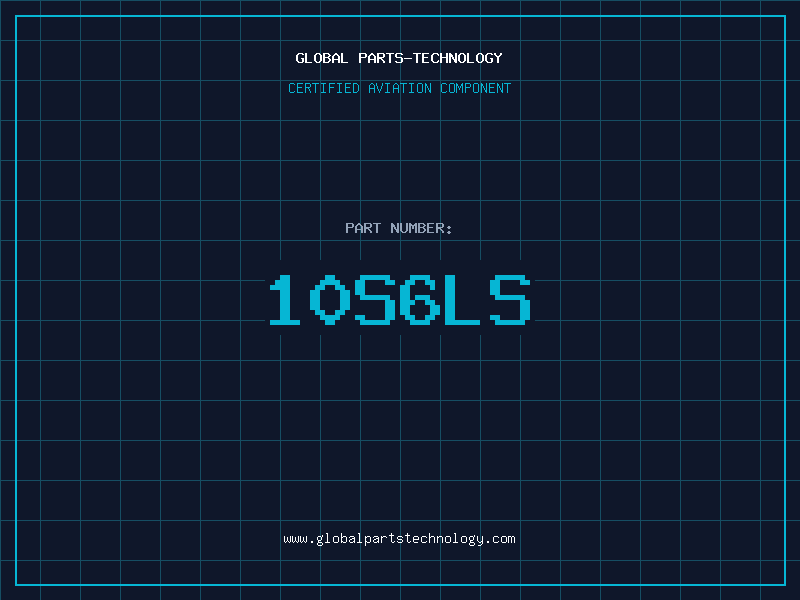
Task: Open the www.globalpartstechnology.com link
Action: coord(399,539)
